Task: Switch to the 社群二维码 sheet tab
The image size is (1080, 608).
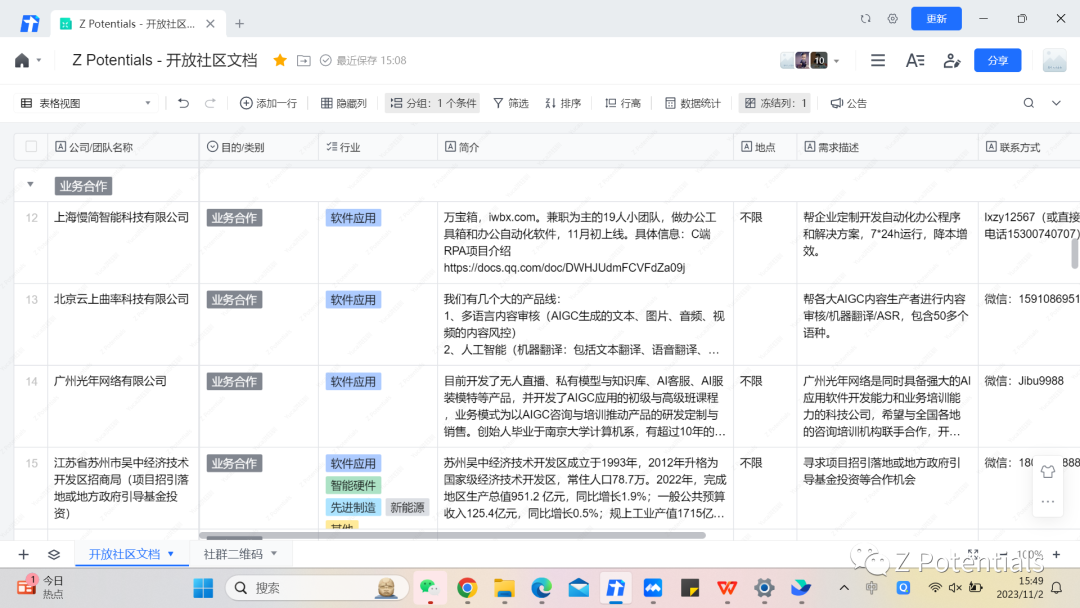Action: click(240, 554)
